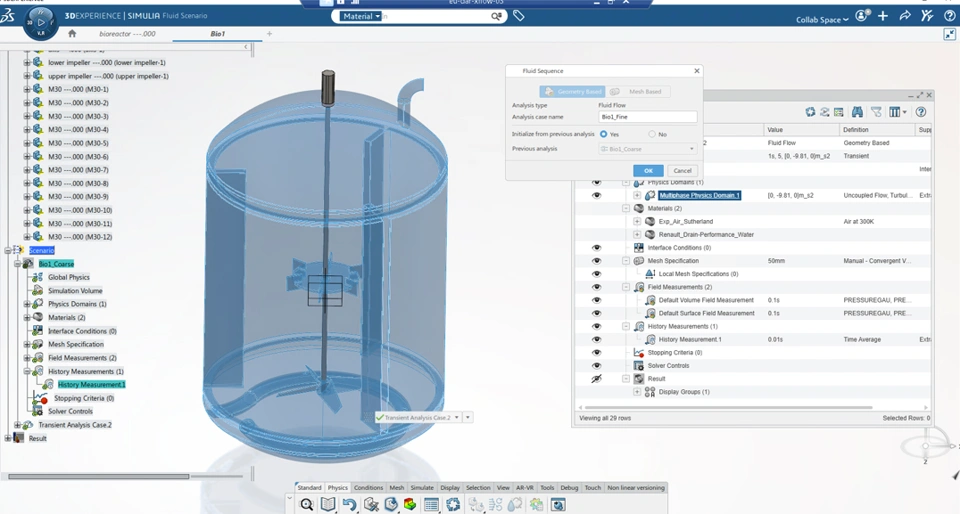This screenshot has width=960, height=514.
Task: Click OK in Fluid Sequence dialog
Action: click(x=648, y=171)
